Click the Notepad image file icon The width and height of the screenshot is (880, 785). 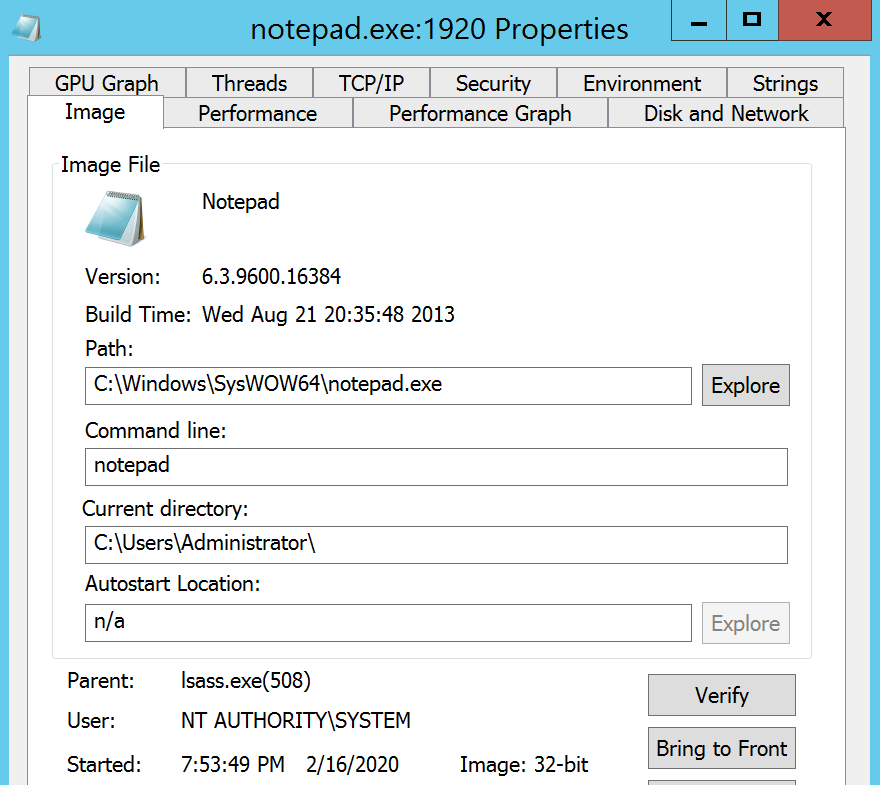[113, 217]
